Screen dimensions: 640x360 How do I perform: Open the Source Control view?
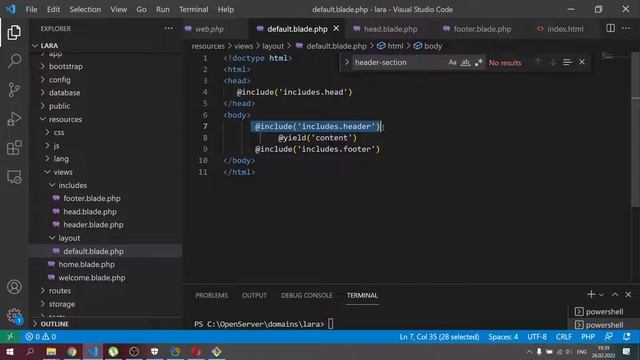(x=14, y=90)
